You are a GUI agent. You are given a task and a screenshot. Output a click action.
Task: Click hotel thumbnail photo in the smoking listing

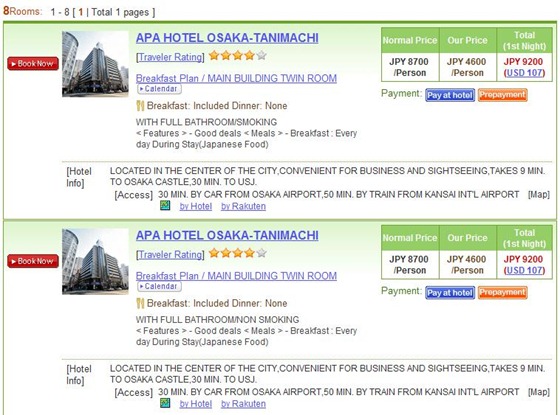click(95, 64)
